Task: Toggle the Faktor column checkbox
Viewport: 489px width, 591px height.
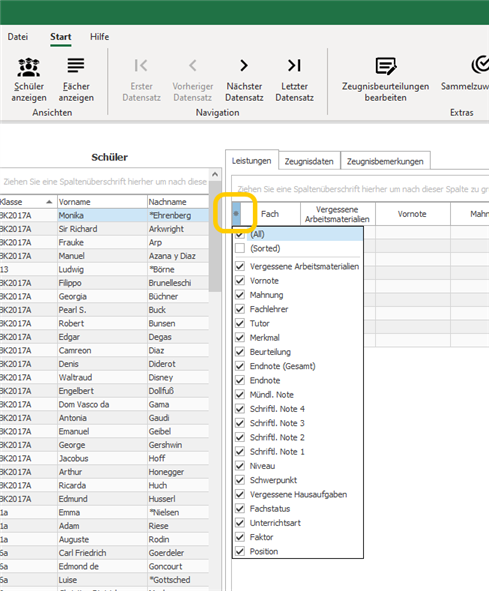Action: tap(240, 537)
